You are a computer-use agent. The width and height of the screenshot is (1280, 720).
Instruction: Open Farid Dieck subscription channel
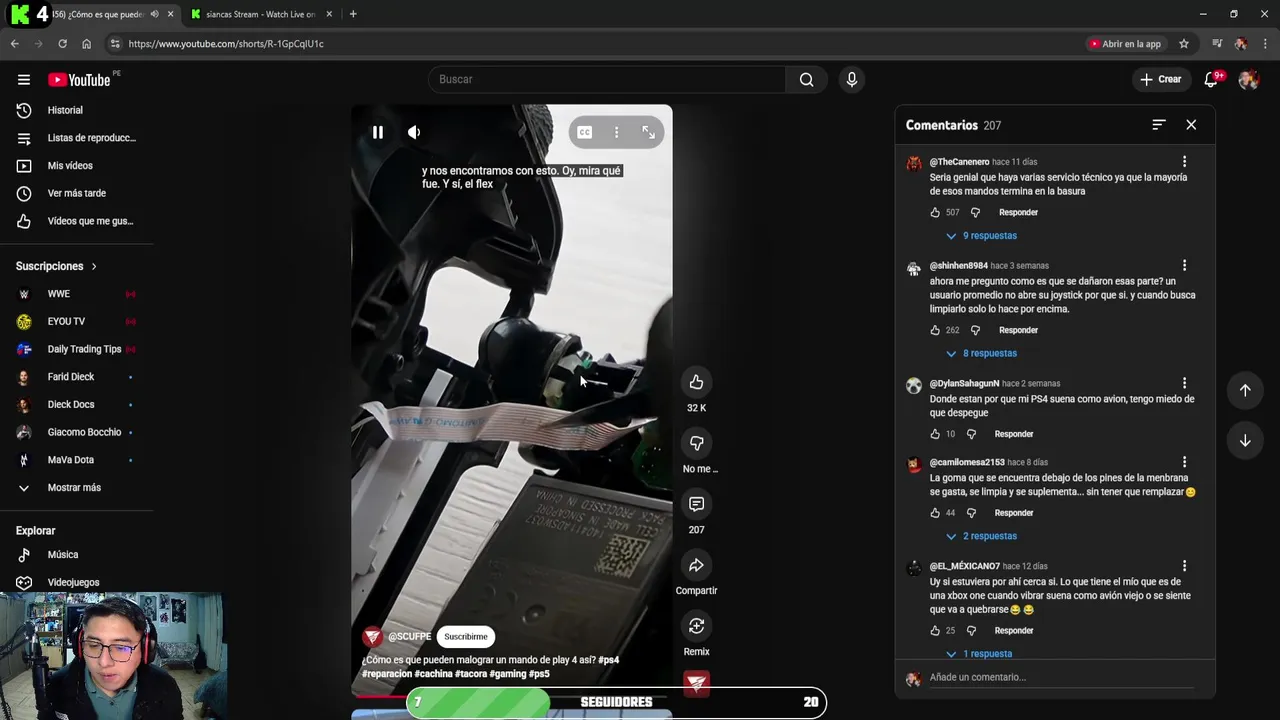76,377
